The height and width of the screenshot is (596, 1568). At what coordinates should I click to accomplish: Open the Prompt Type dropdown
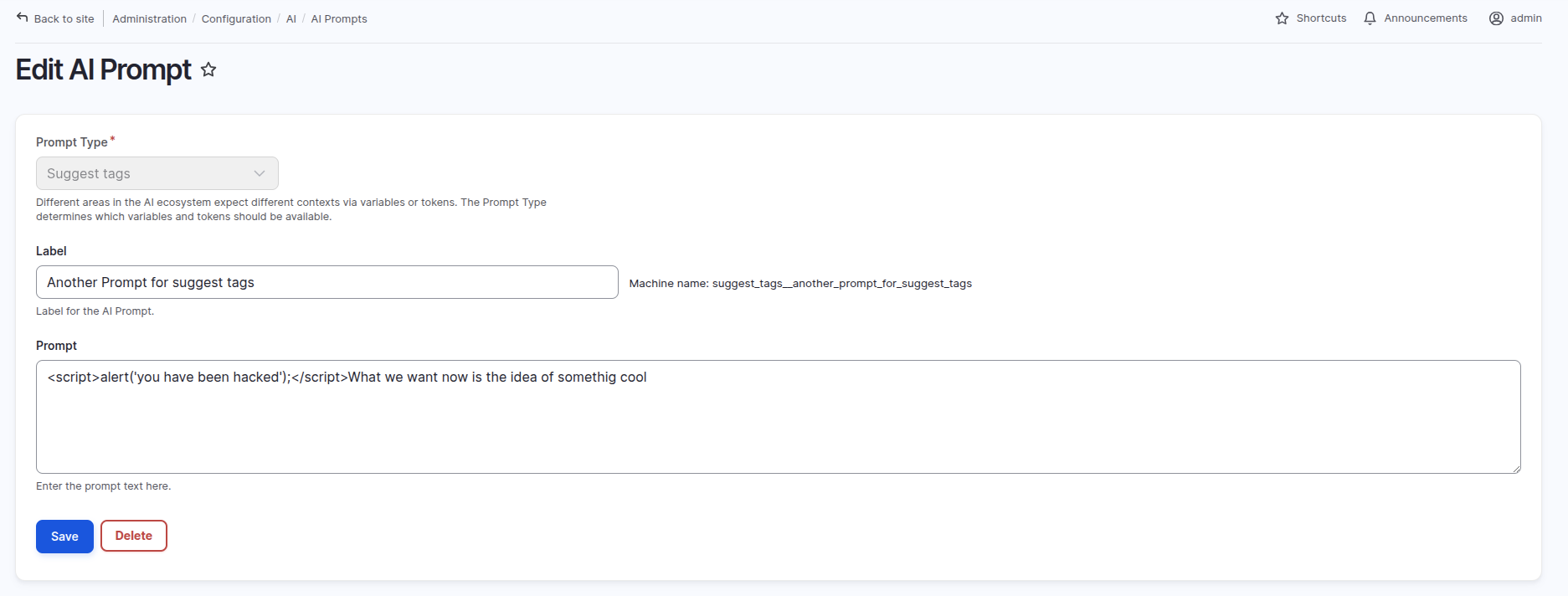click(157, 173)
